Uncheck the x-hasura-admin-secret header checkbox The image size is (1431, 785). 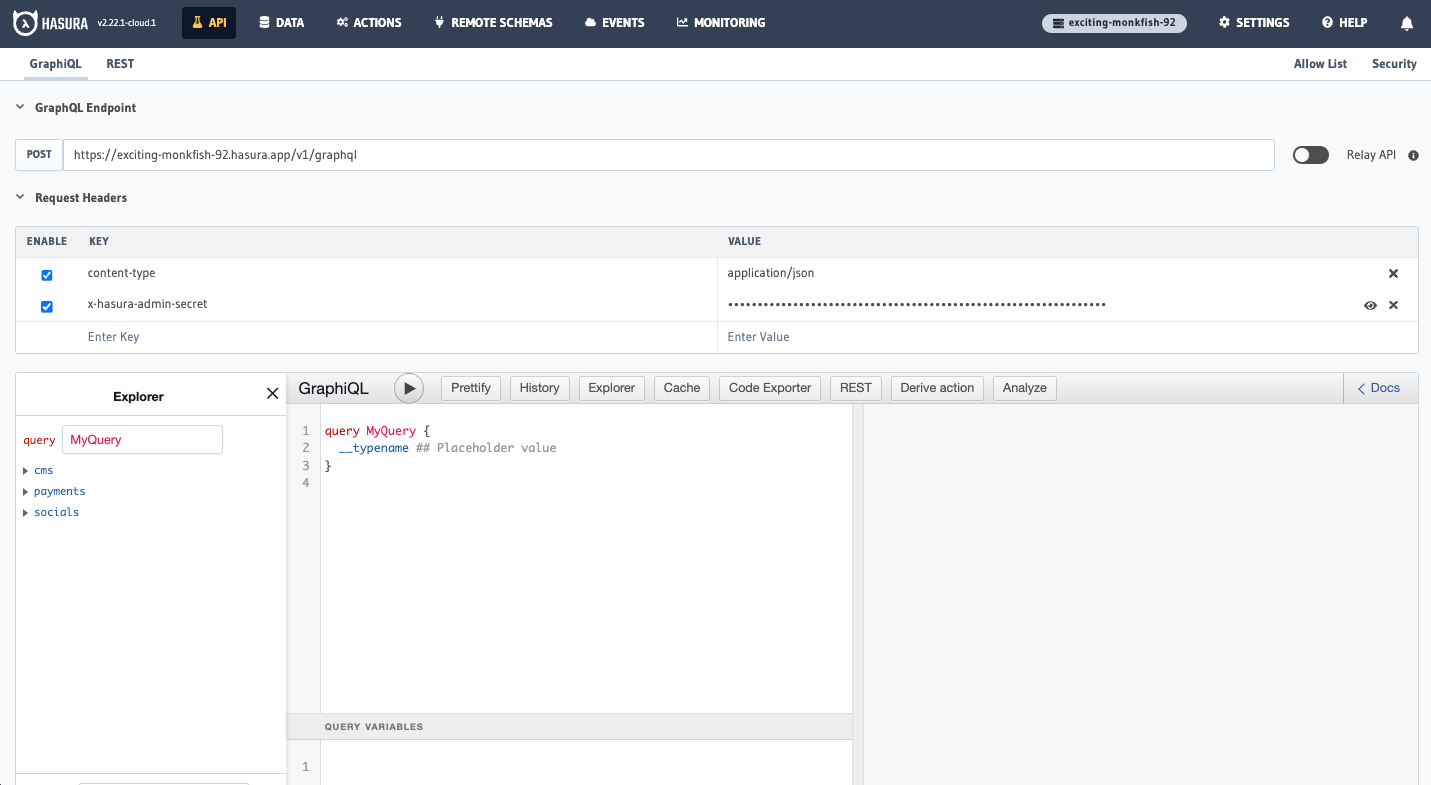click(46, 306)
